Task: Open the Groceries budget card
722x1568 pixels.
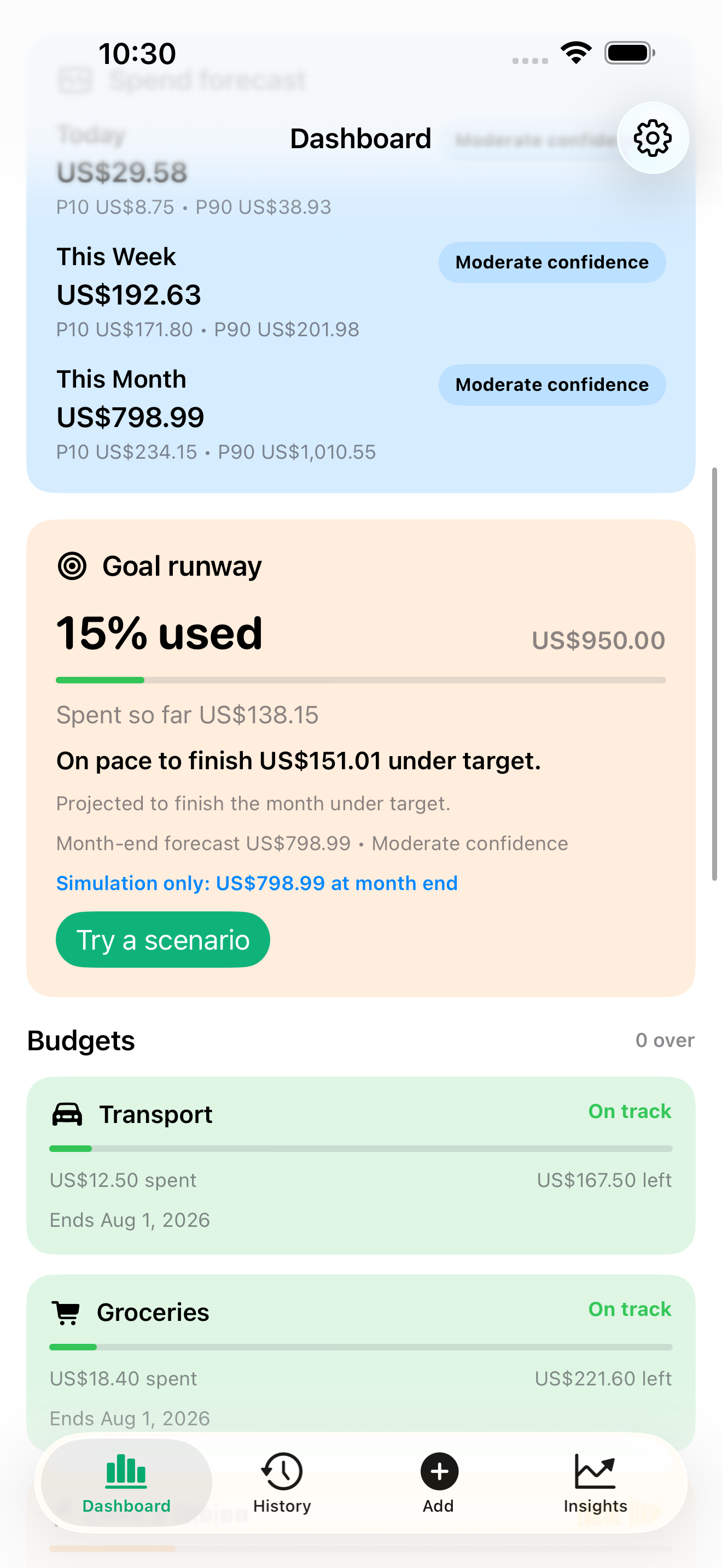Action: pos(361,1364)
